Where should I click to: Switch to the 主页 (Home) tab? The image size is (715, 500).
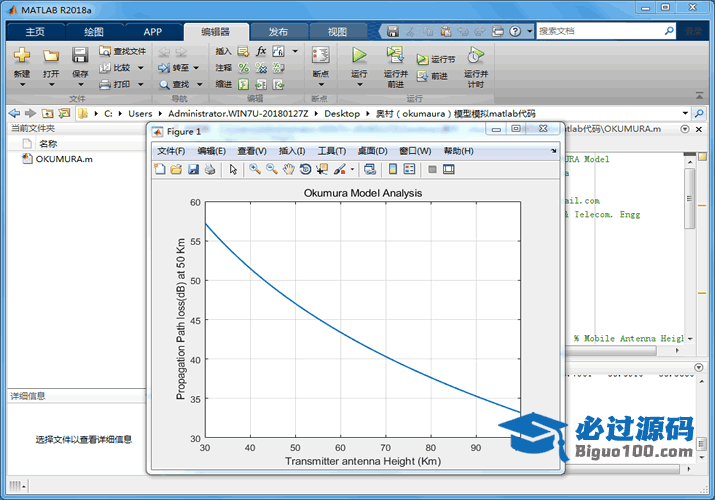tap(35, 32)
